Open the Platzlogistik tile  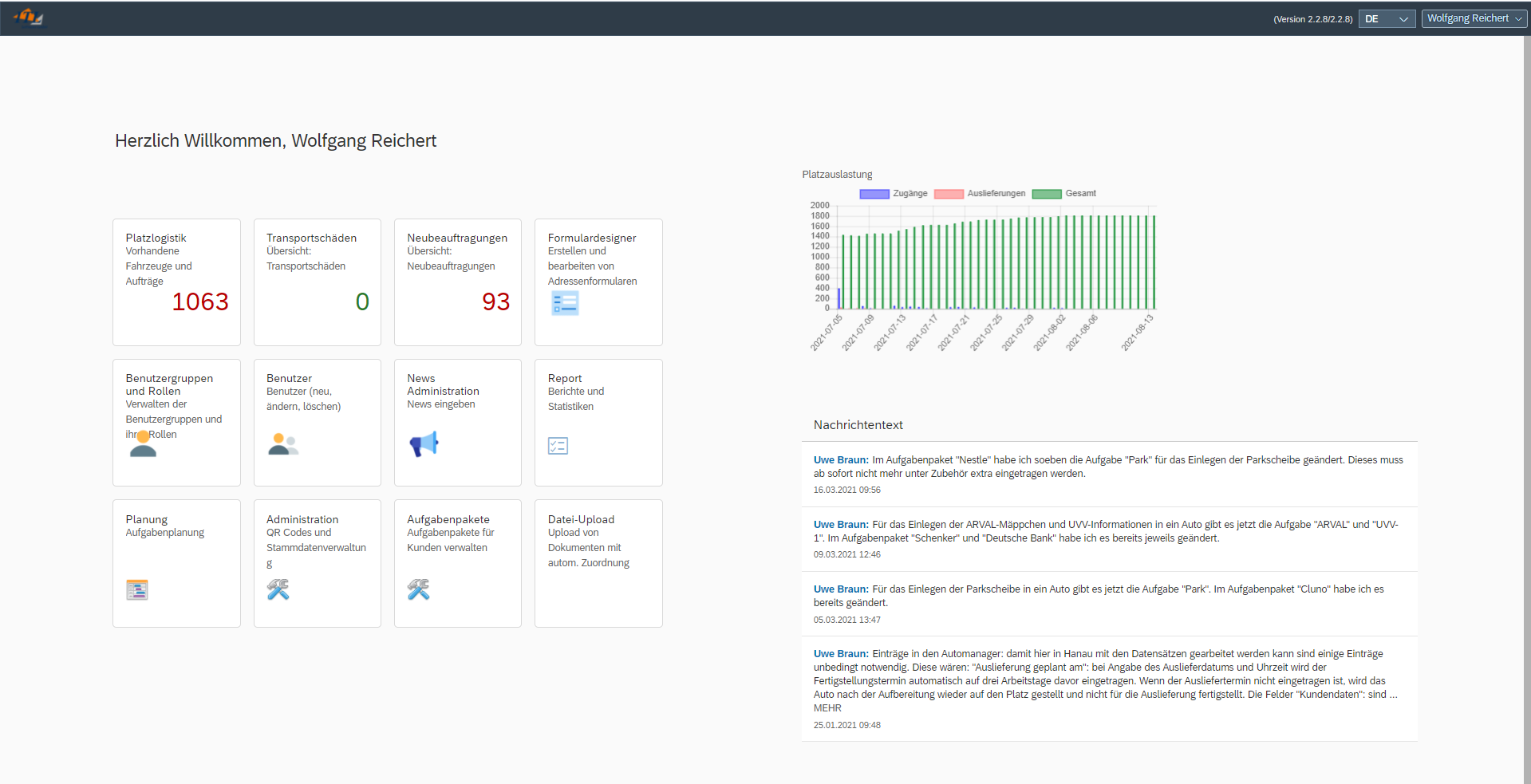(176, 282)
